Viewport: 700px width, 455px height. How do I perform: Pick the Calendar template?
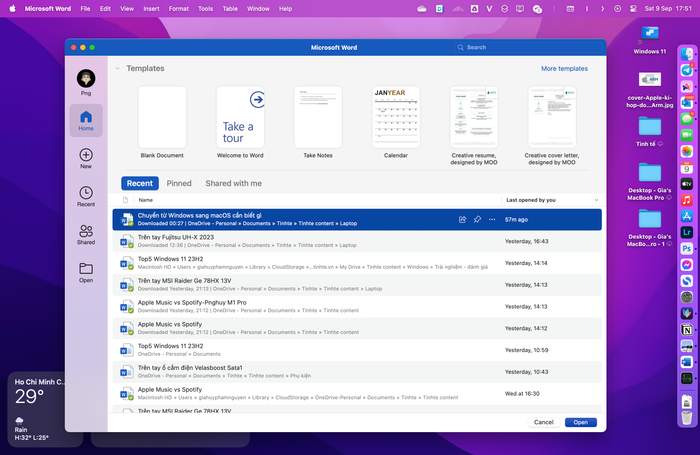396,117
